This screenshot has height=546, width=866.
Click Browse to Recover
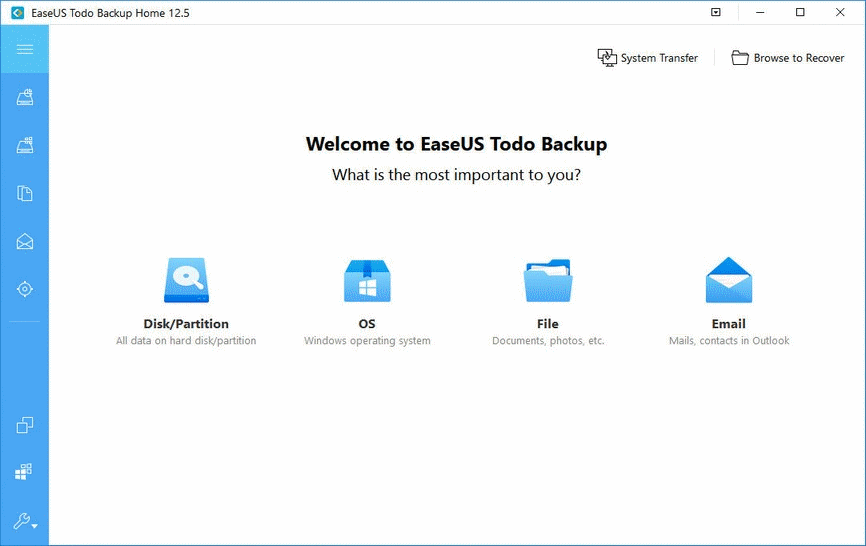click(788, 57)
